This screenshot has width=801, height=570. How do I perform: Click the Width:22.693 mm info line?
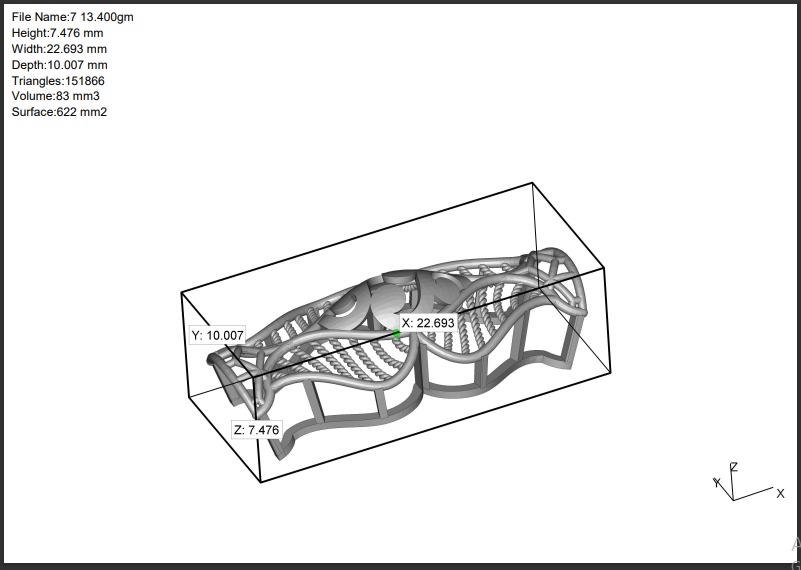coord(59,49)
